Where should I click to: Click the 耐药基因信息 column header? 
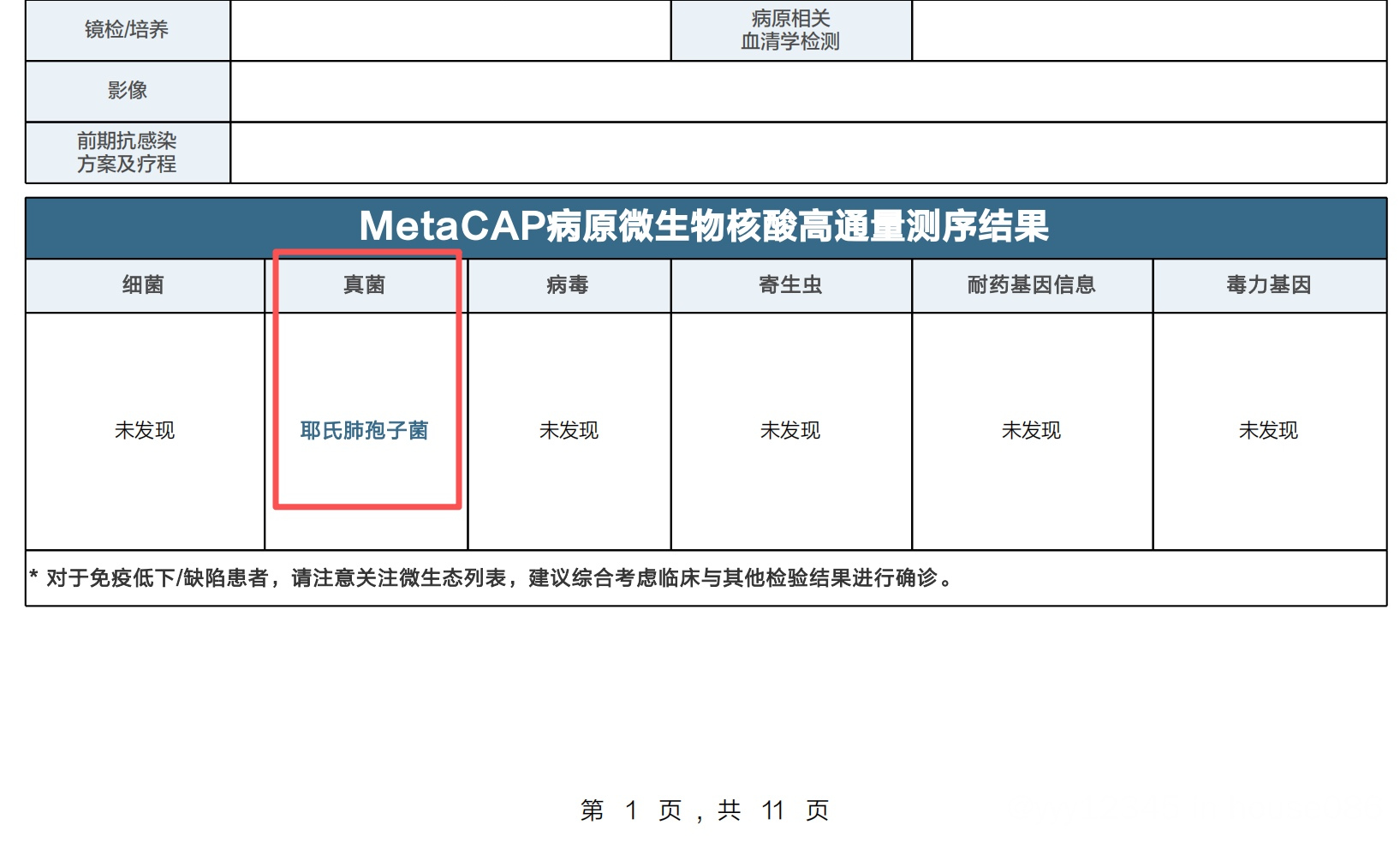pyautogui.click(x=1031, y=285)
